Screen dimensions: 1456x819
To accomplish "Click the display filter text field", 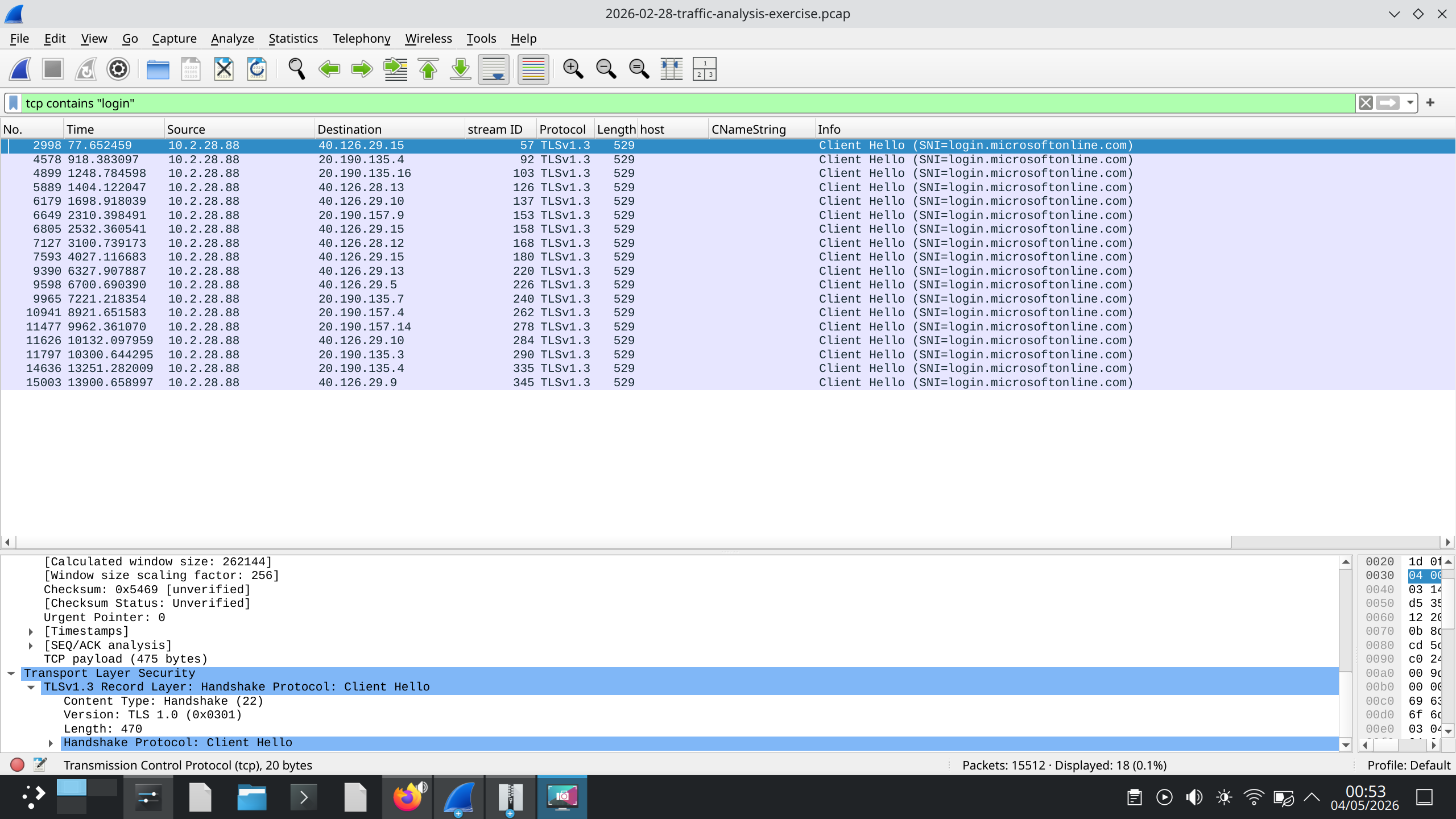I will pyautogui.click(x=688, y=103).
